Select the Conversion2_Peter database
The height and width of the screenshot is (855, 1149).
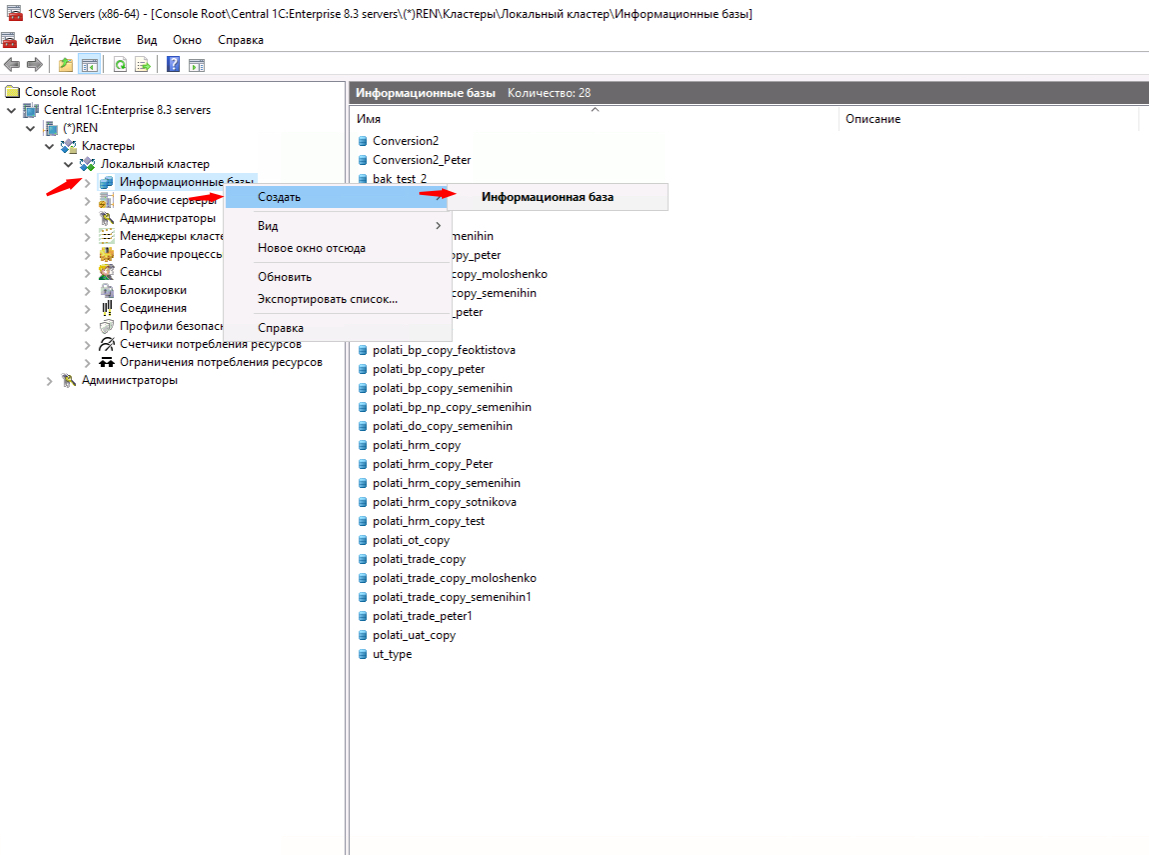[x=421, y=160]
